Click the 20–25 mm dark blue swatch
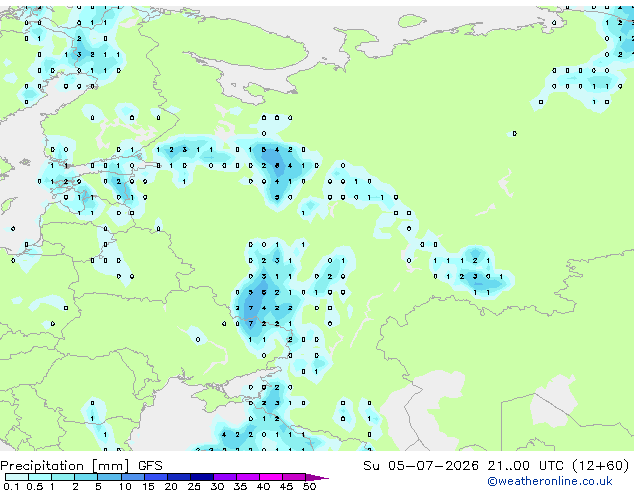634x490 pixels. (179, 477)
